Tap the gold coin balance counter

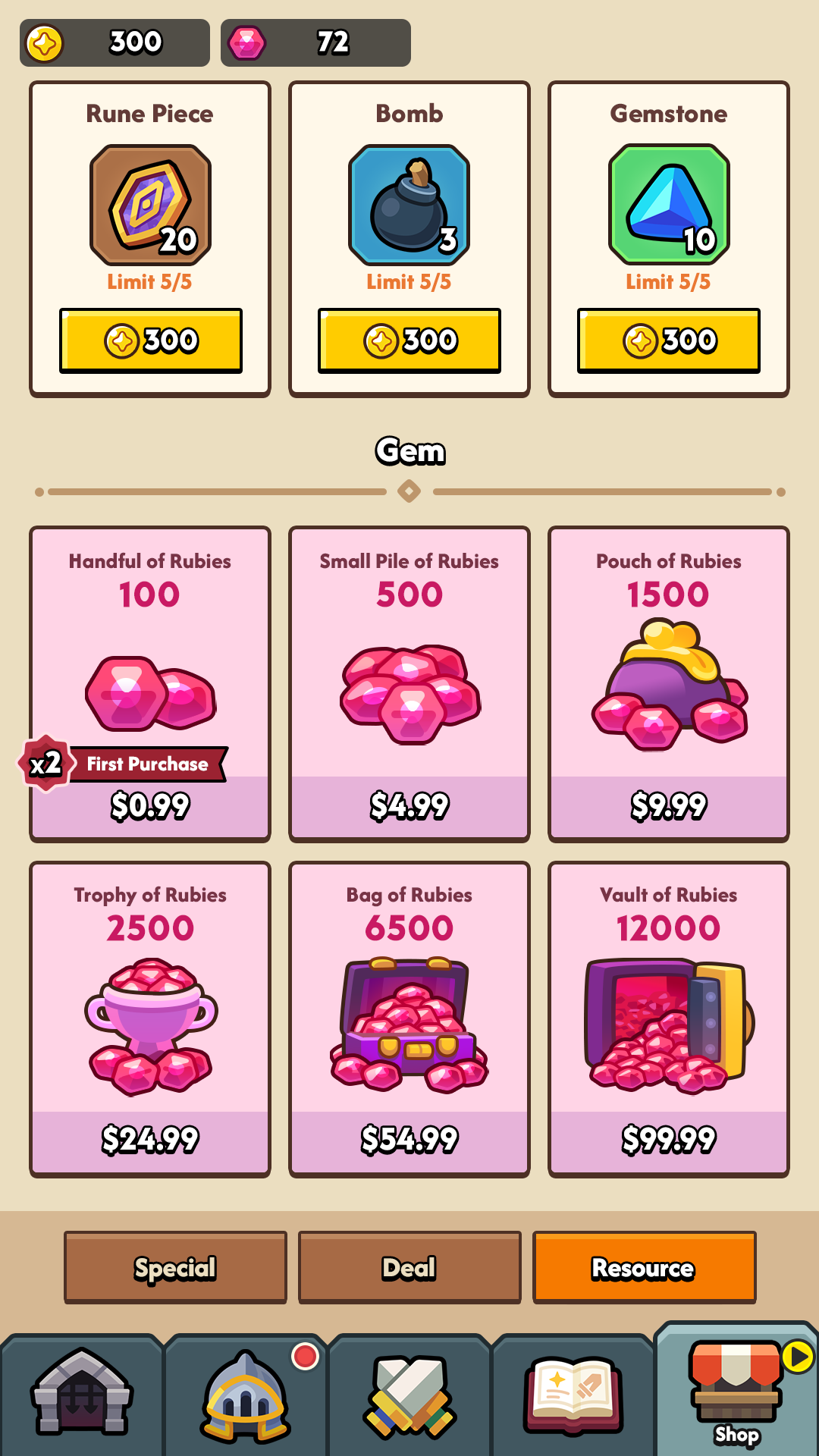tap(115, 42)
